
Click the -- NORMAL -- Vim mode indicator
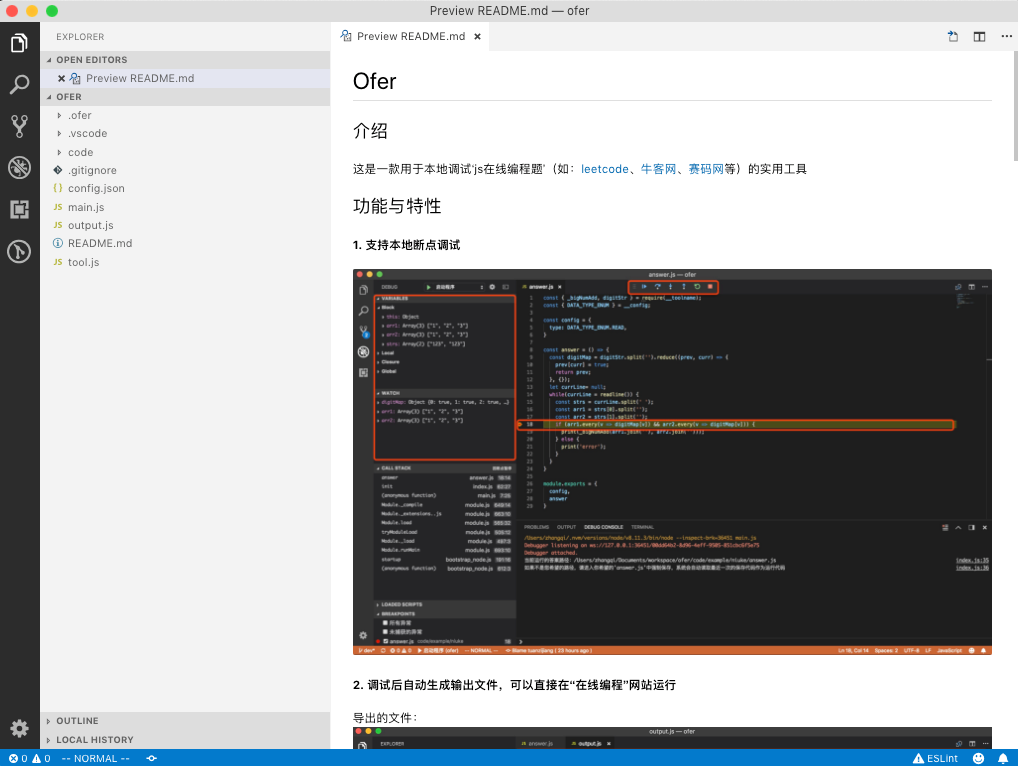click(95, 758)
